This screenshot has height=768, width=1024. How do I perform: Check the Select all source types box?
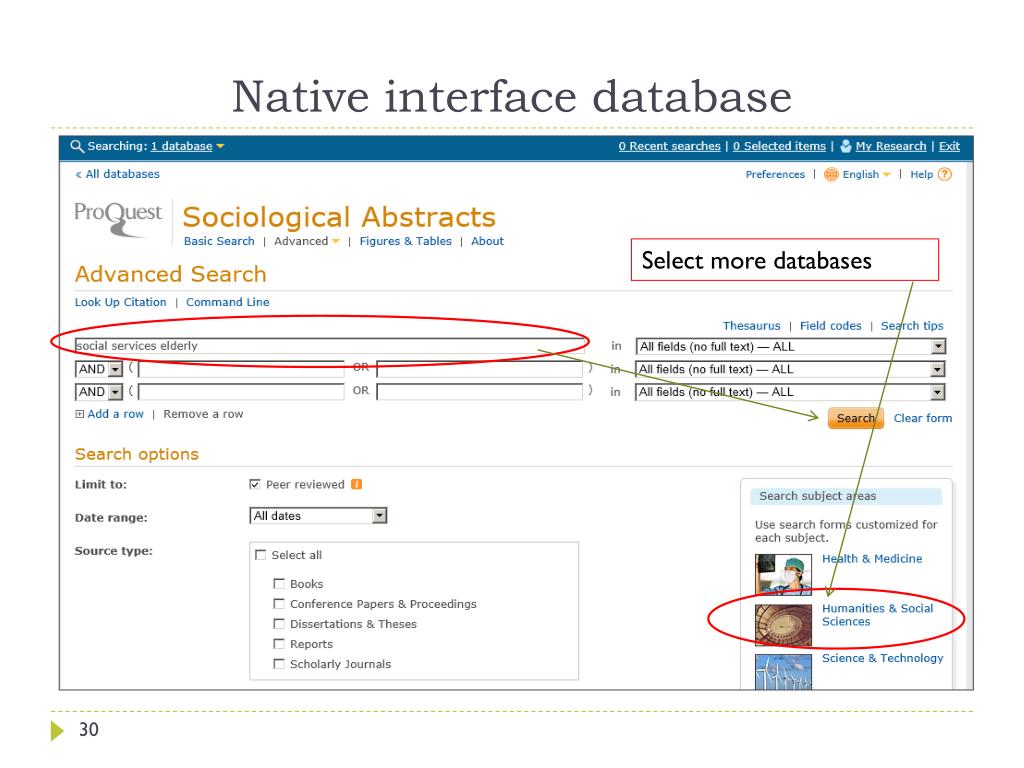(x=262, y=556)
